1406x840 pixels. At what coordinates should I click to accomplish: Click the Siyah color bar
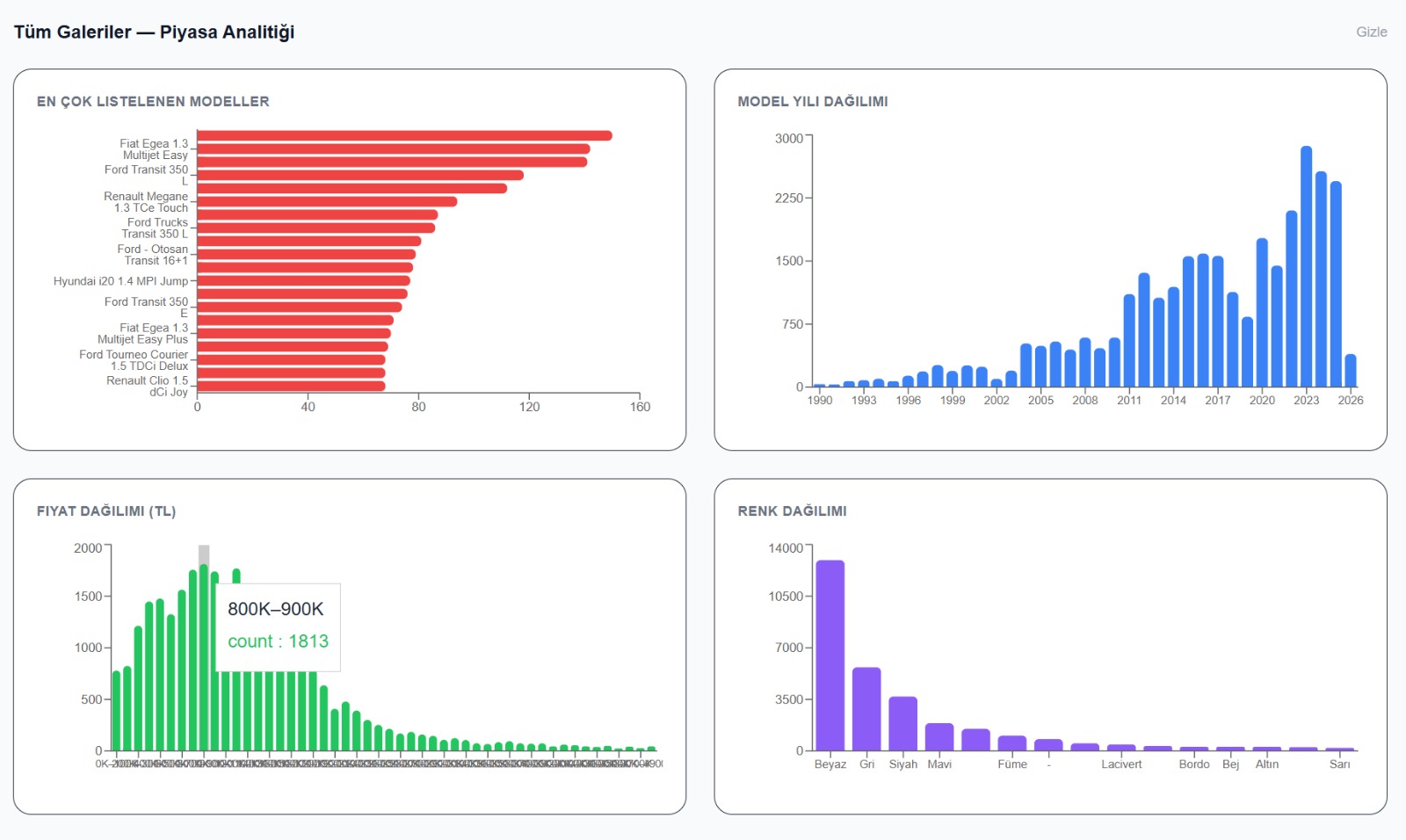pos(902,723)
